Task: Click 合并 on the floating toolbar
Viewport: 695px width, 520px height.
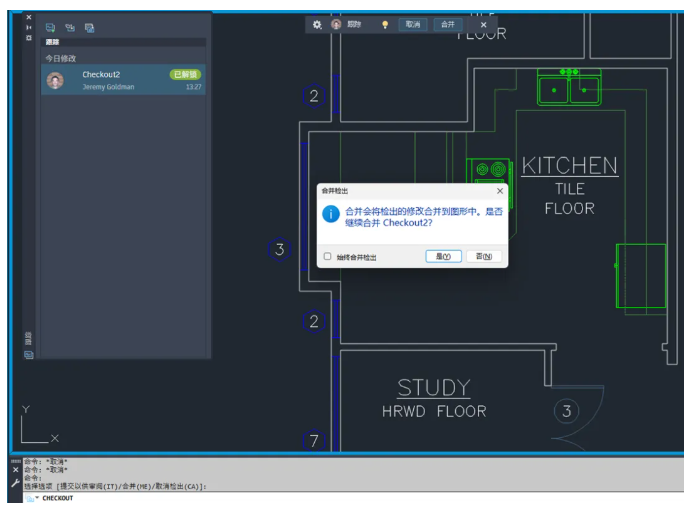Action: 448,24
